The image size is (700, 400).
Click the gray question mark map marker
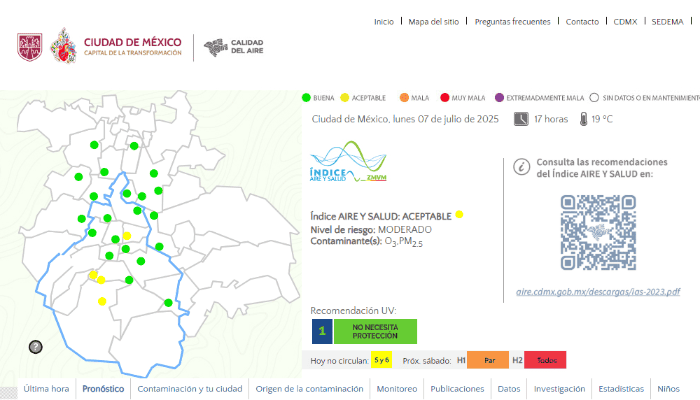[x=36, y=347]
